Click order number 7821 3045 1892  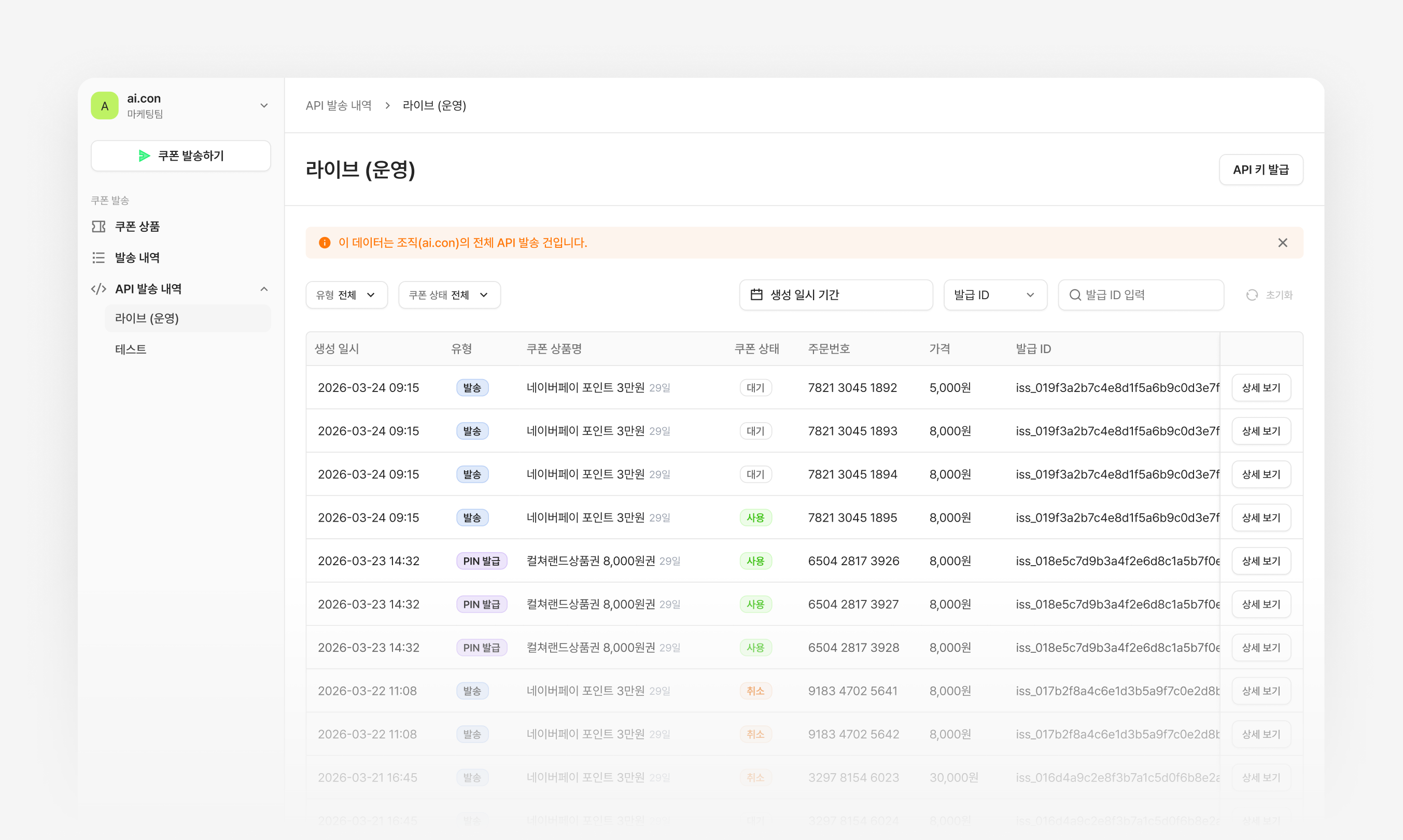(852, 388)
